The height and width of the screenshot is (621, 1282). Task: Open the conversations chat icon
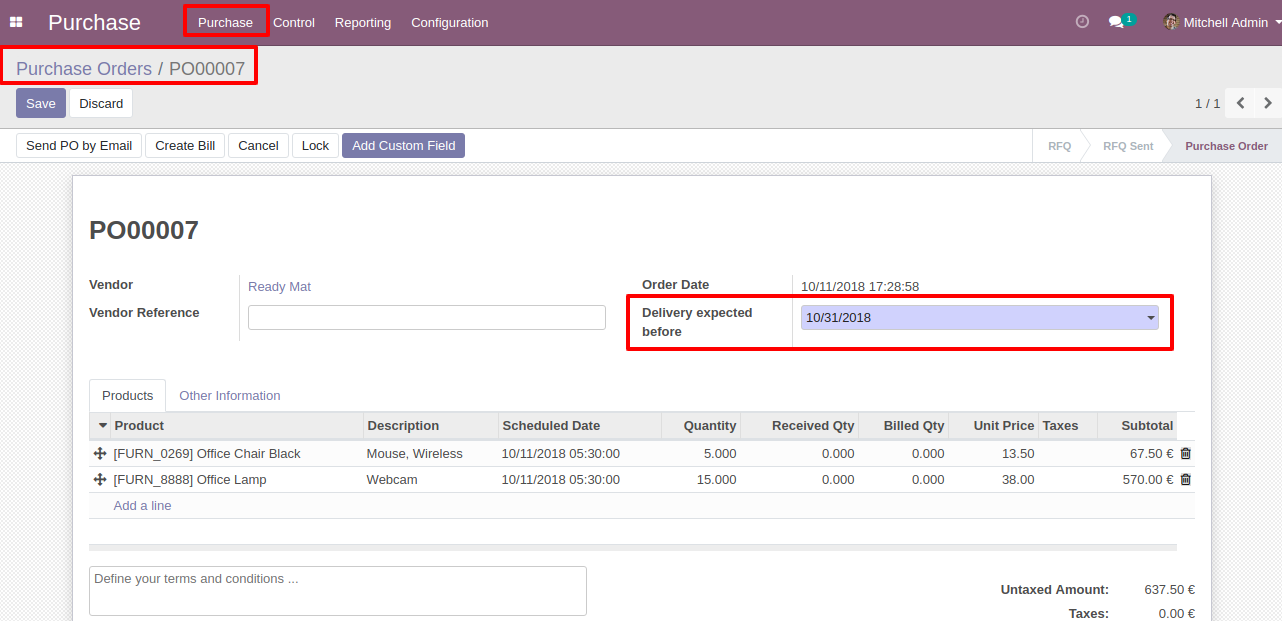click(1116, 22)
